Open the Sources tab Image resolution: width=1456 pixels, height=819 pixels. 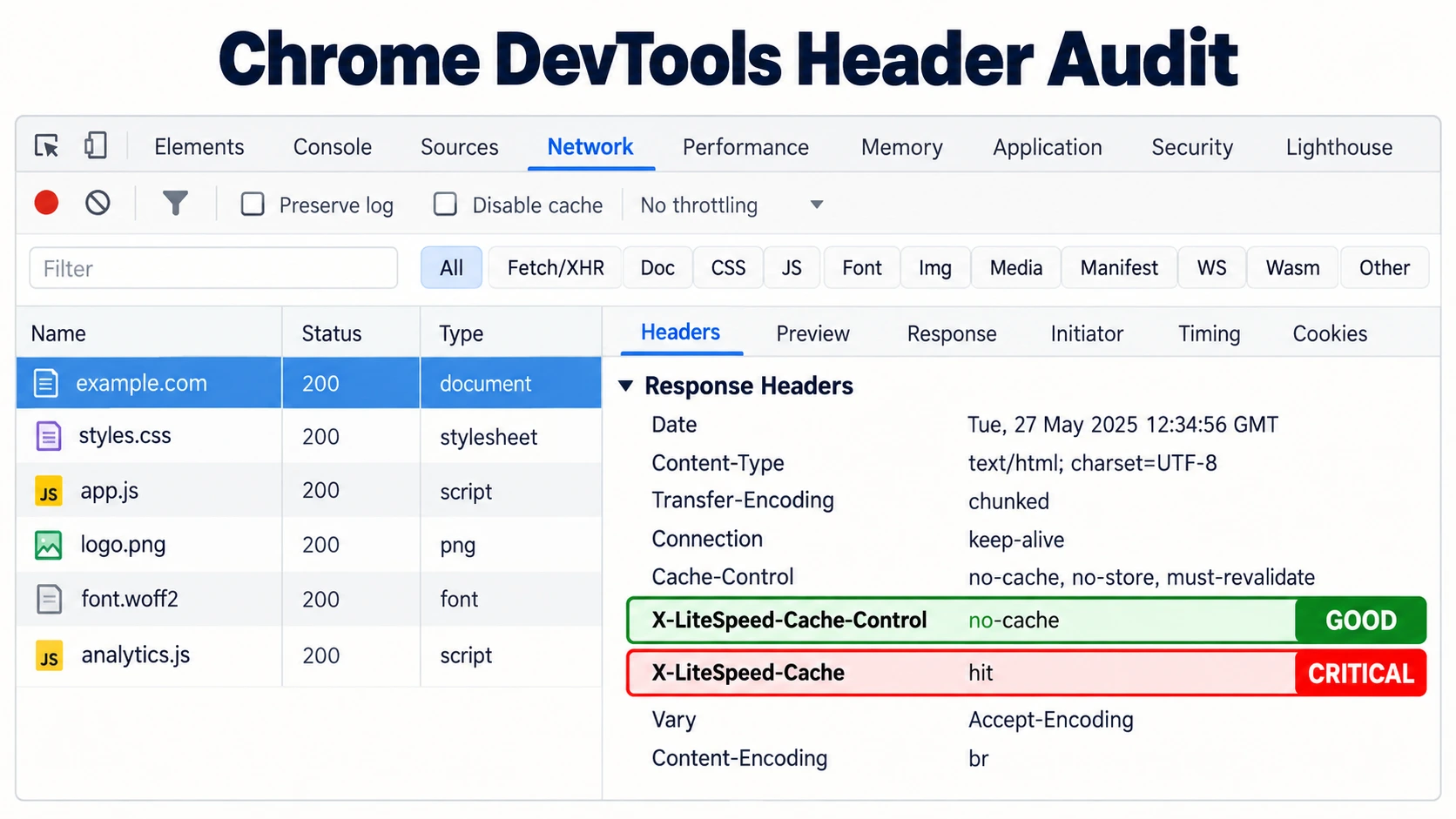(460, 147)
